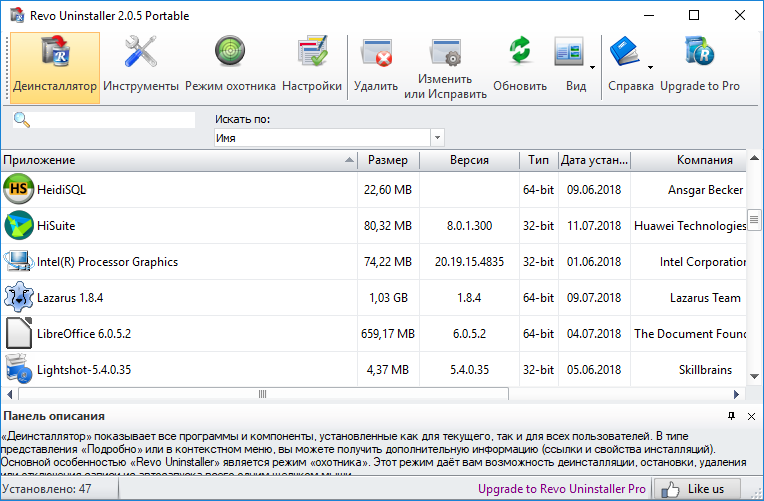Click the horizontal scroll left arrow
Screen dimensions: 764x501
click(x=9, y=394)
